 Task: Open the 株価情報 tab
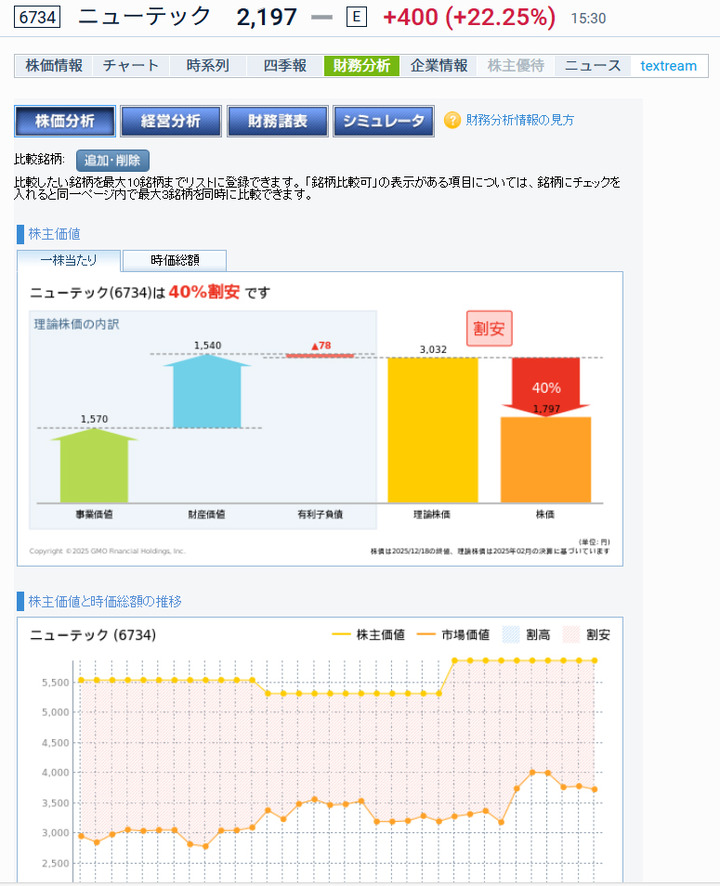[54, 66]
